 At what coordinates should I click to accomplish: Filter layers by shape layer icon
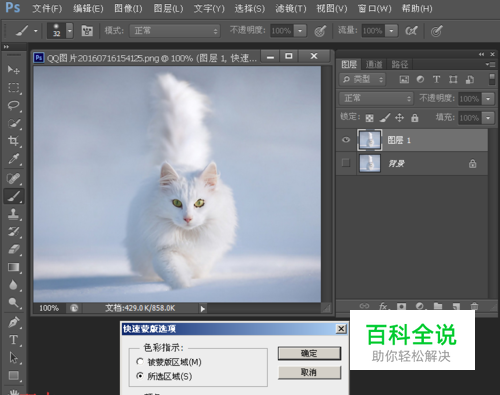click(453, 79)
